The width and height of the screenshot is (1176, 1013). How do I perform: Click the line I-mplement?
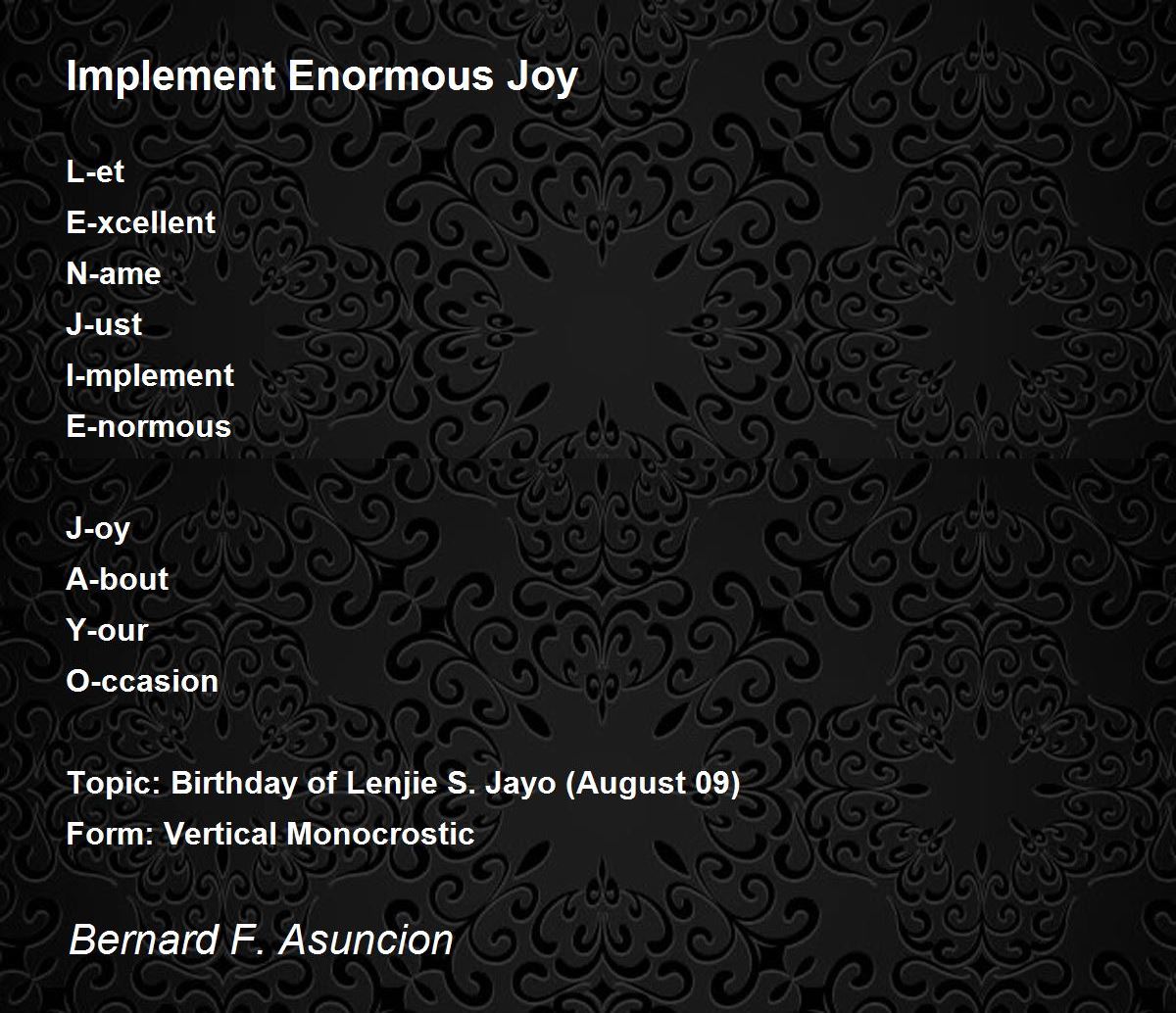tap(150, 375)
